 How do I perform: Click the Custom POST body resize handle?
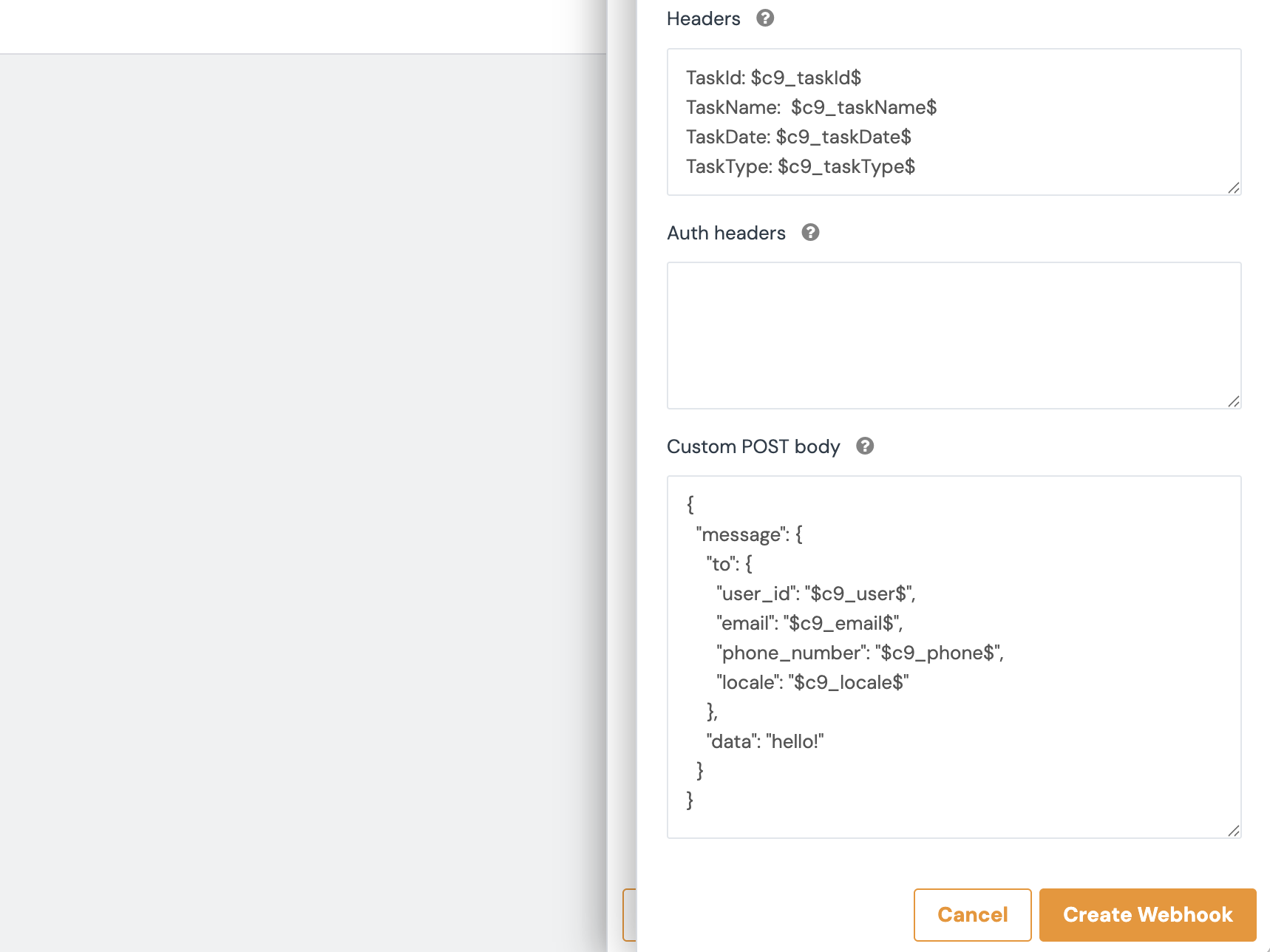pos(1233,831)
